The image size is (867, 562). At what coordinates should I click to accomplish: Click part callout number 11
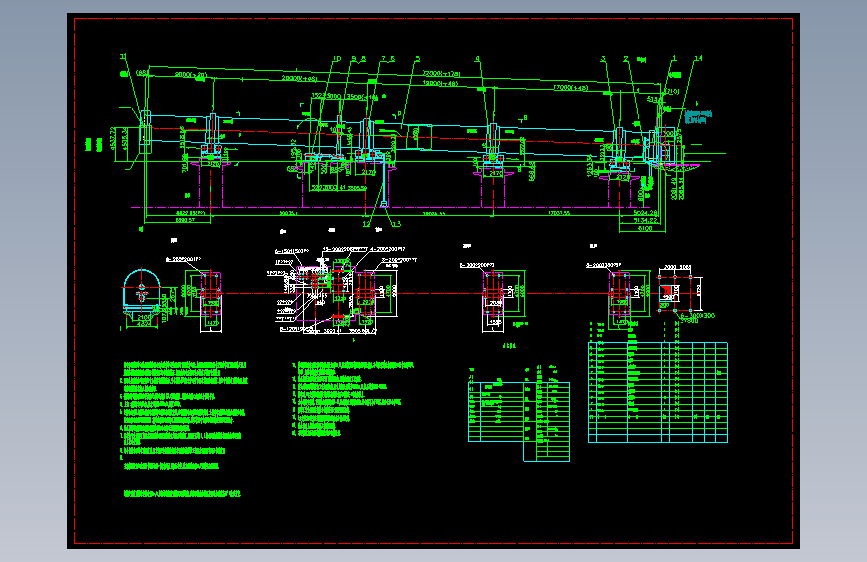click(123, 57)
